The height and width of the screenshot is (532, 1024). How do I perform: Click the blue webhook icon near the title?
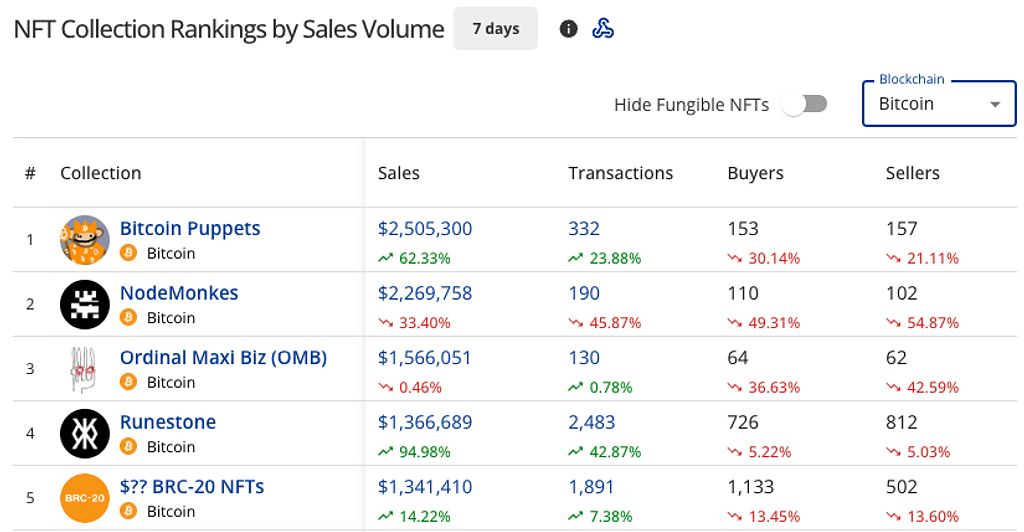pos(602,29)
